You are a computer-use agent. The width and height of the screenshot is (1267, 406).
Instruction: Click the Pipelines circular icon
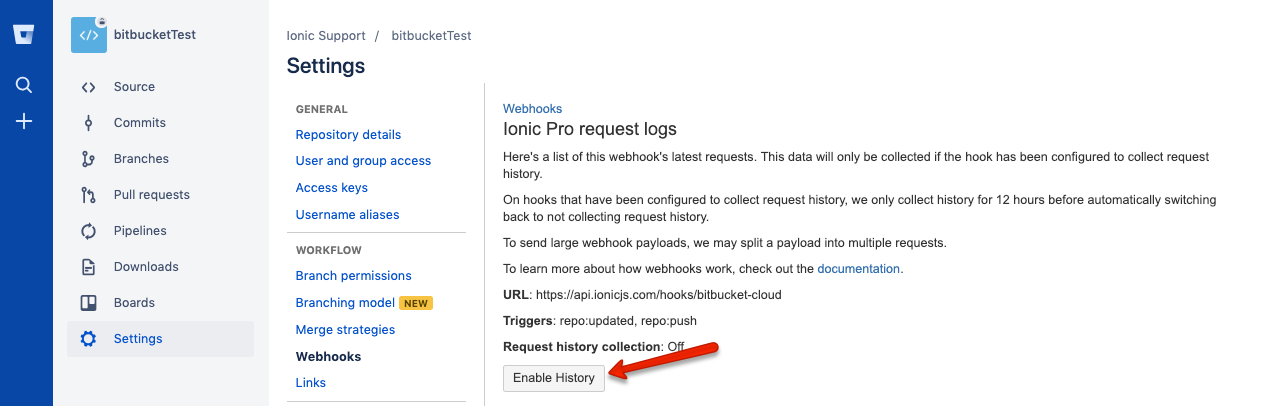coord(89,231)
